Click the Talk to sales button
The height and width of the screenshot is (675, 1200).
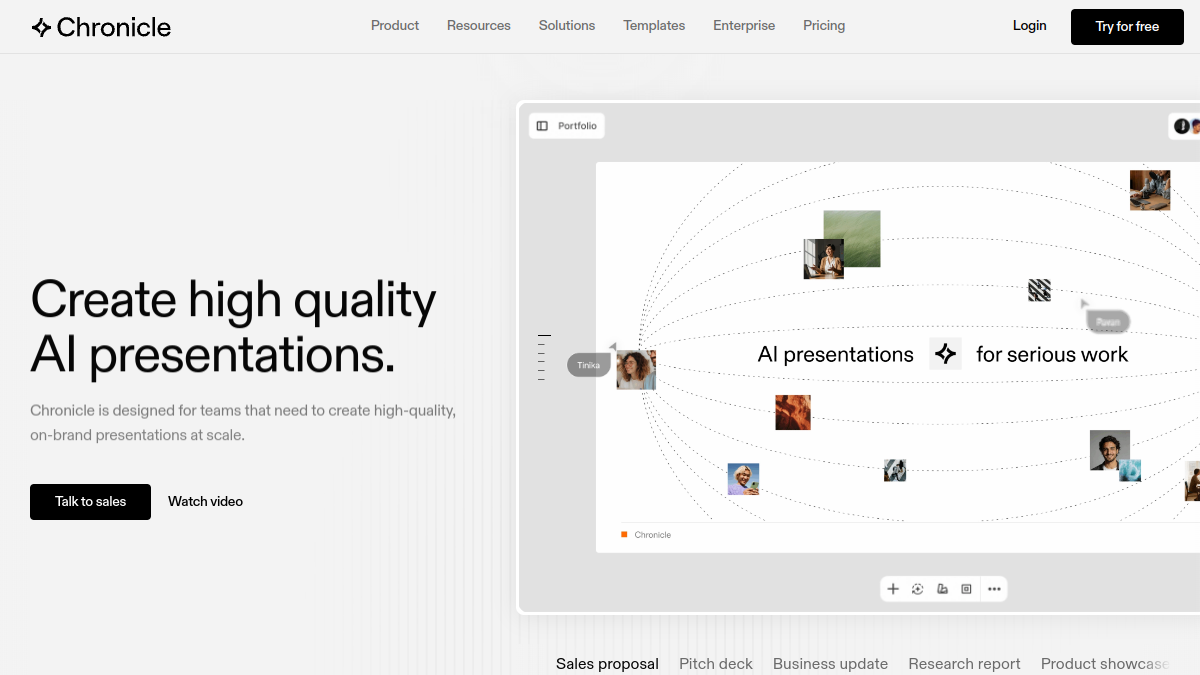(90, 502)
